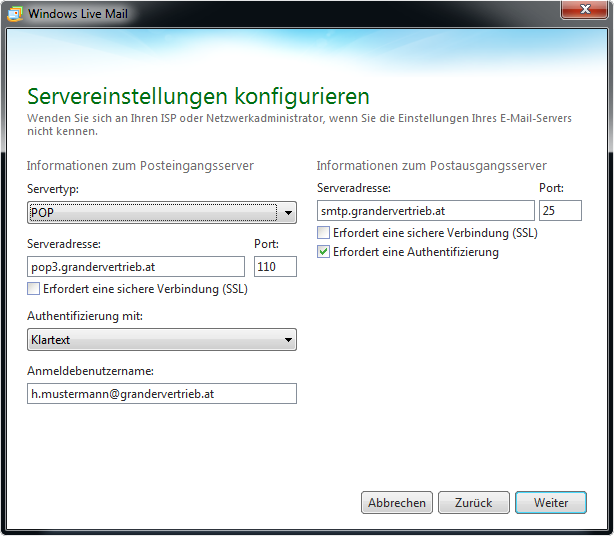Click the Anmeldebenutzername field with h.mustermann

[162, 394]
